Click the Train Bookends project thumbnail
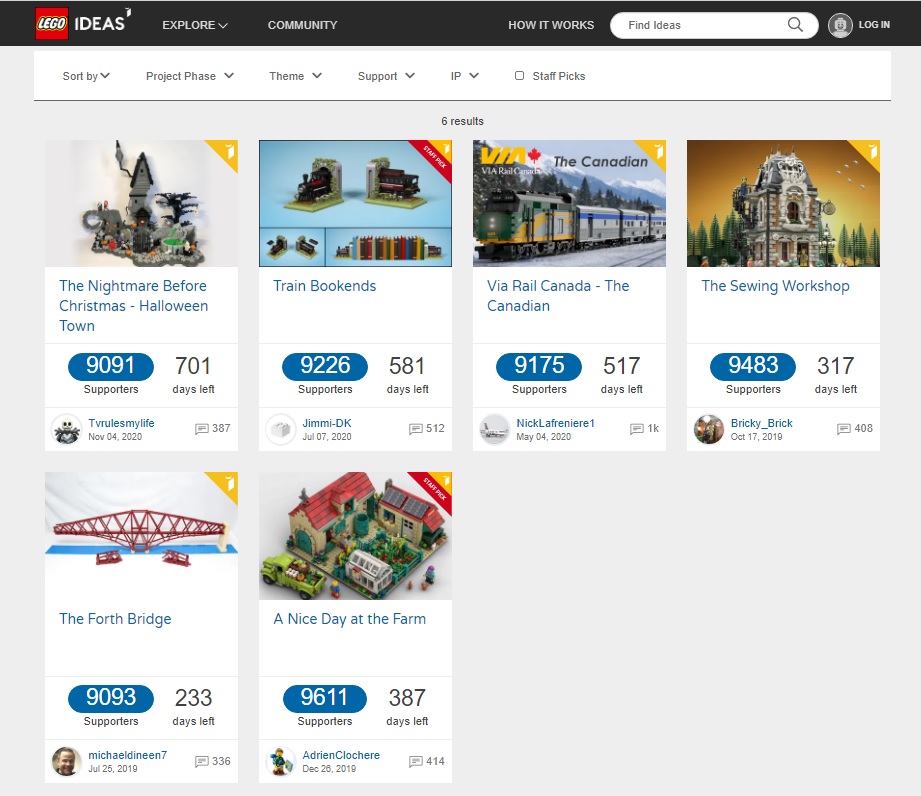 coord(355,203)
